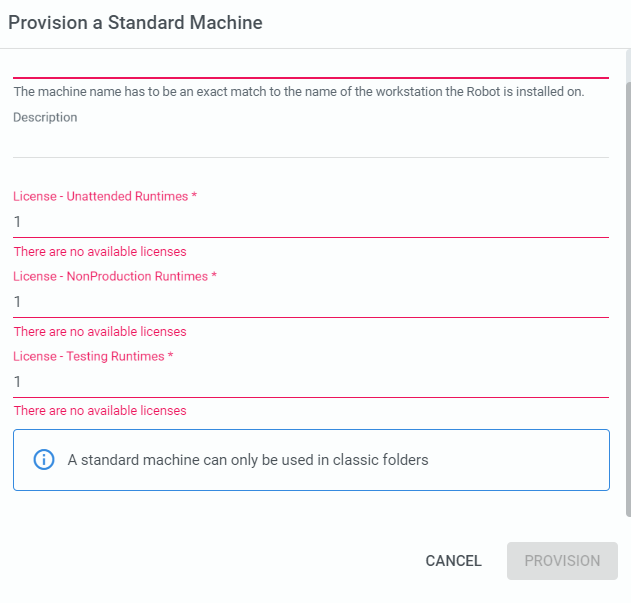Click the Description field label
This screenshot has width=631, height=603.
coord(45,117)
